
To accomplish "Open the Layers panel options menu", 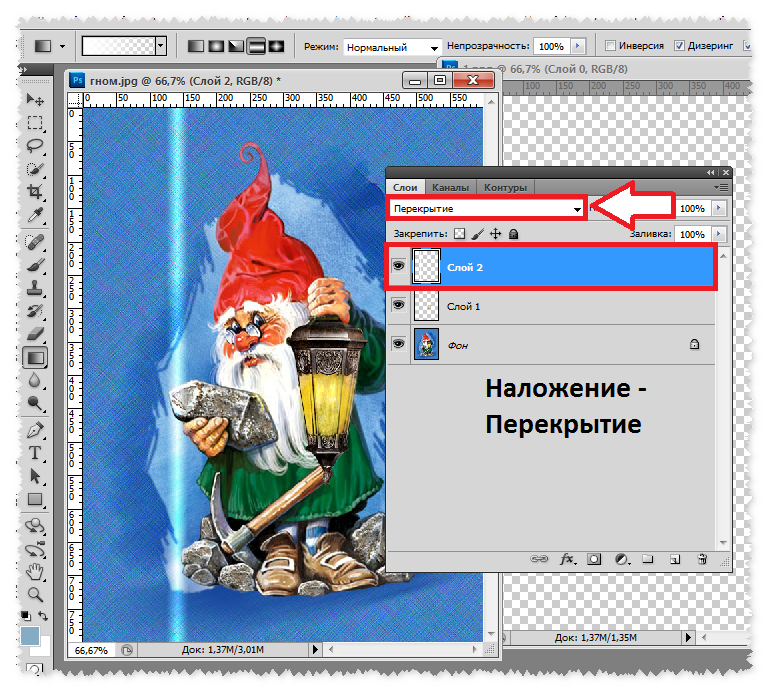I will [x=721, y=187].
